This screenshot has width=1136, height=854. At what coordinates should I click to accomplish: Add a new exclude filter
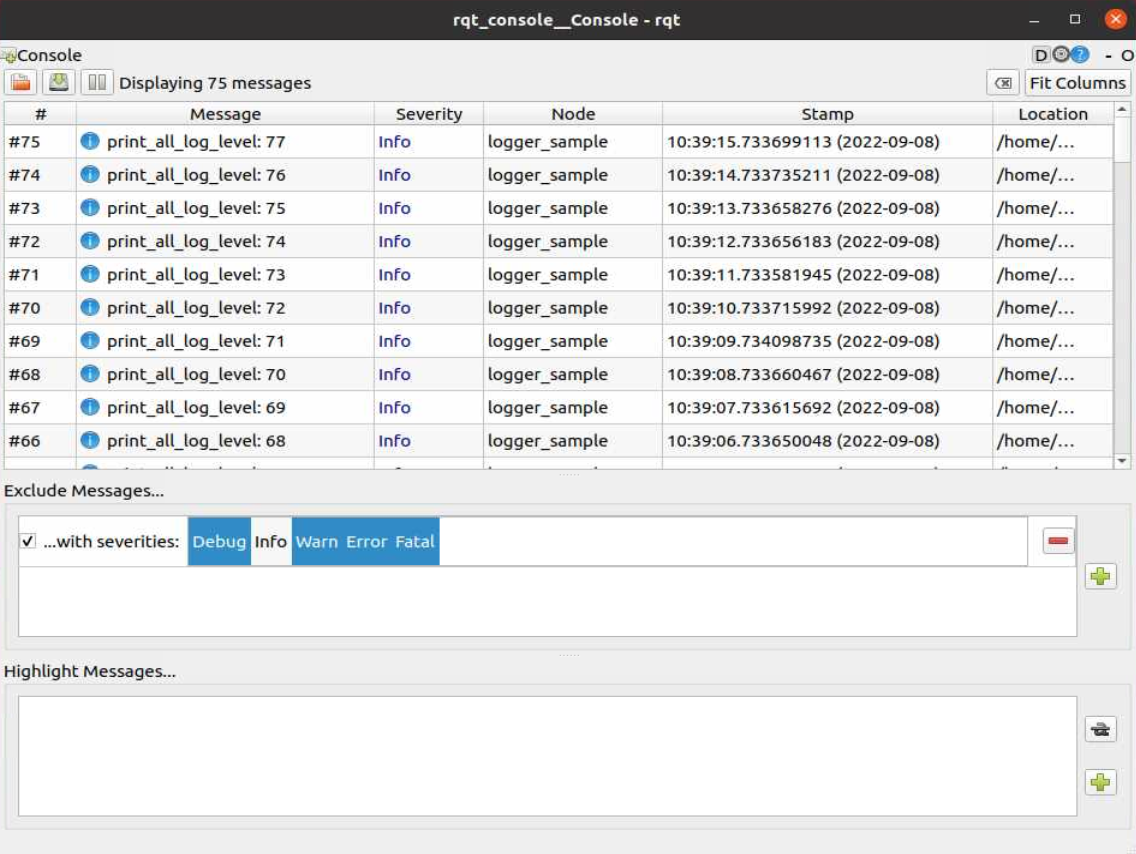1100,577
